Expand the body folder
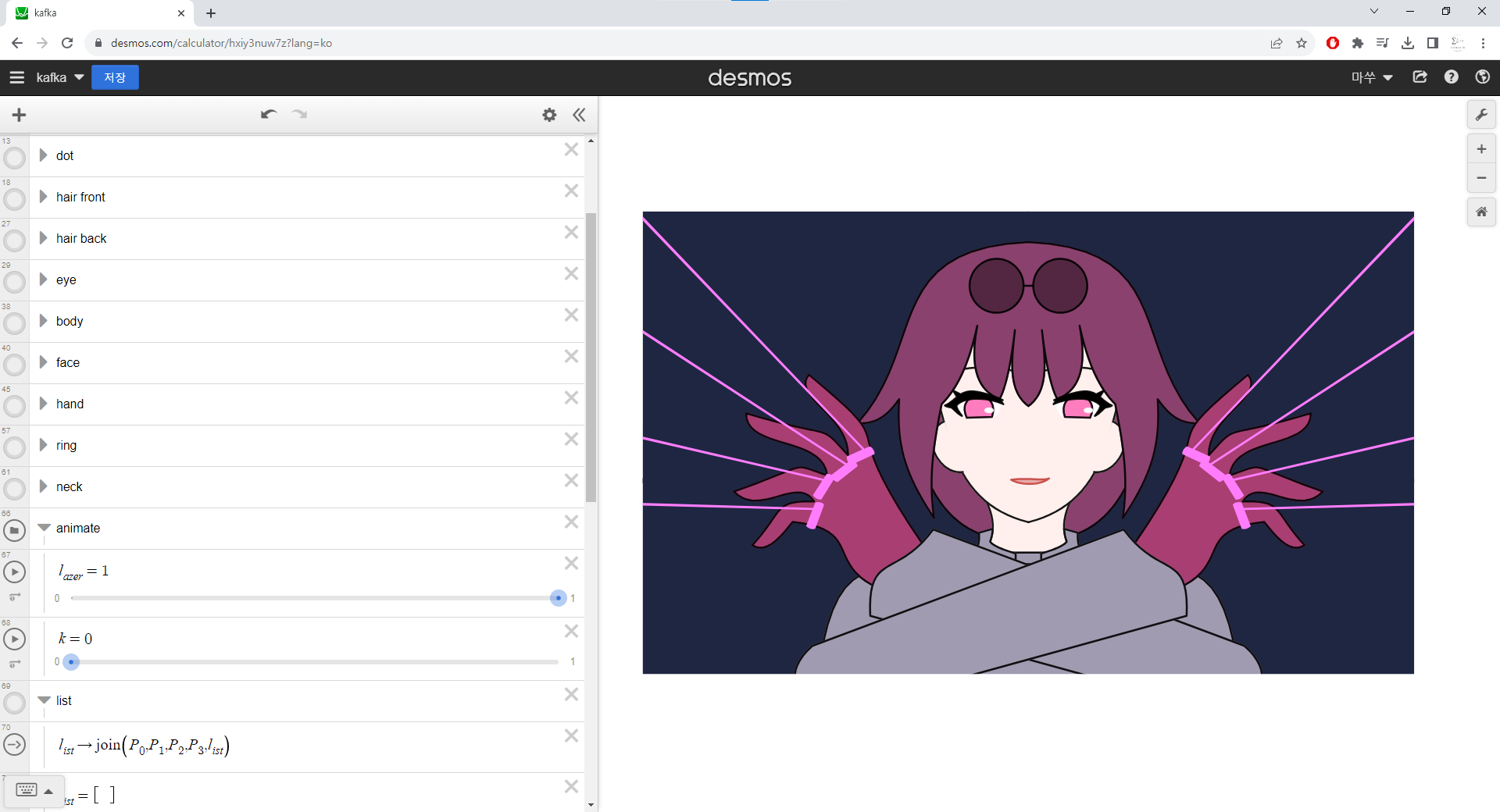Screen dimensions: 1500x812 (44, 321)
